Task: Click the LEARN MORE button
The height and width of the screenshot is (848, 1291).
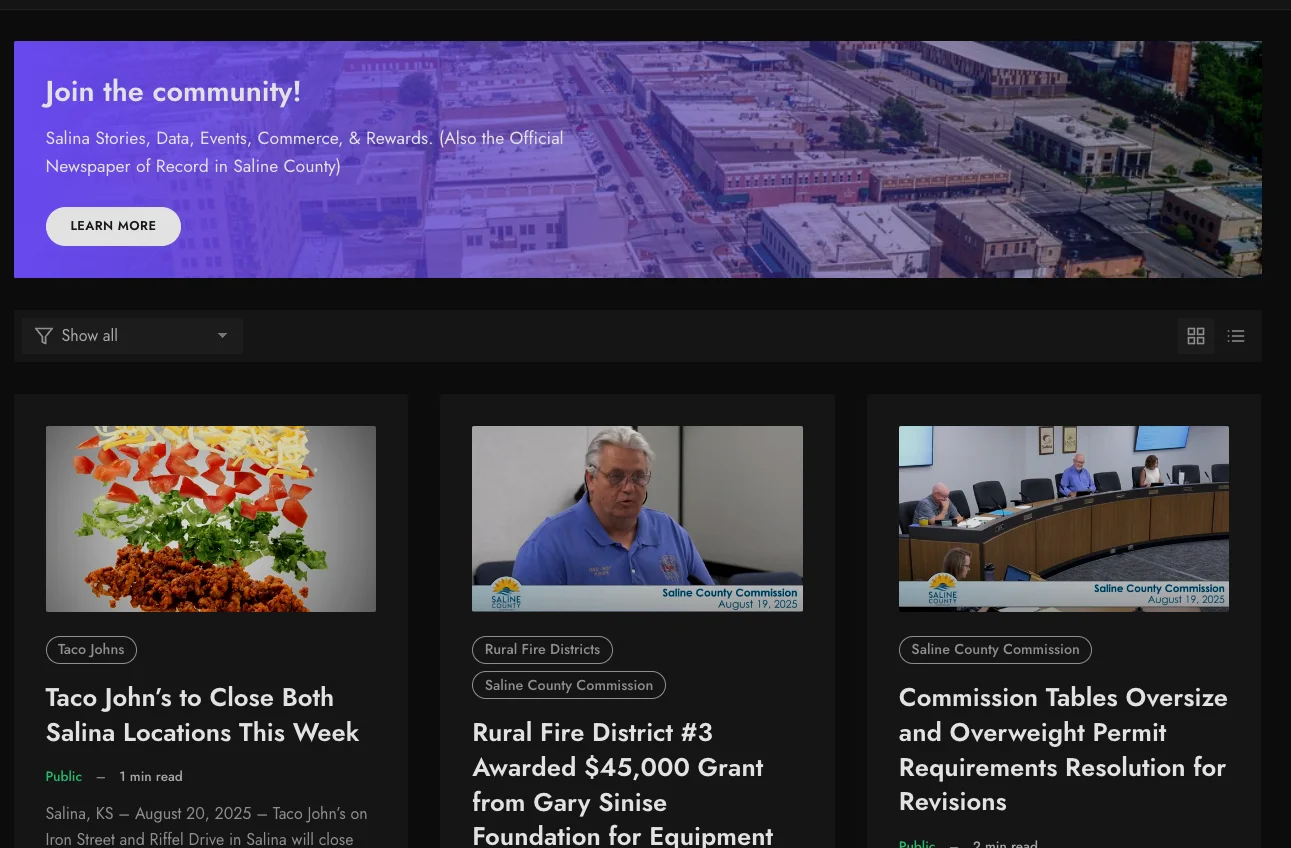Action: click(x=113, y=226)
